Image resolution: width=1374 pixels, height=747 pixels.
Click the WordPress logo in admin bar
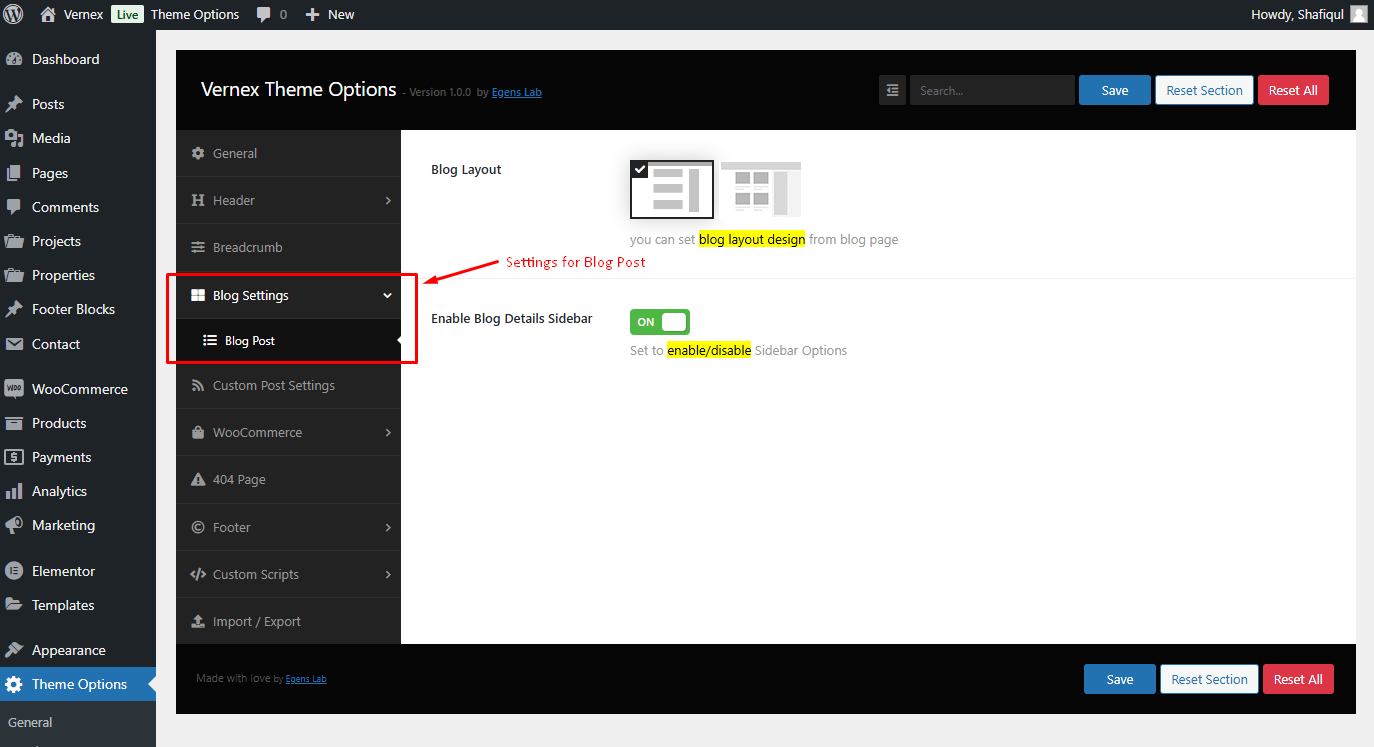pos(13,14)
